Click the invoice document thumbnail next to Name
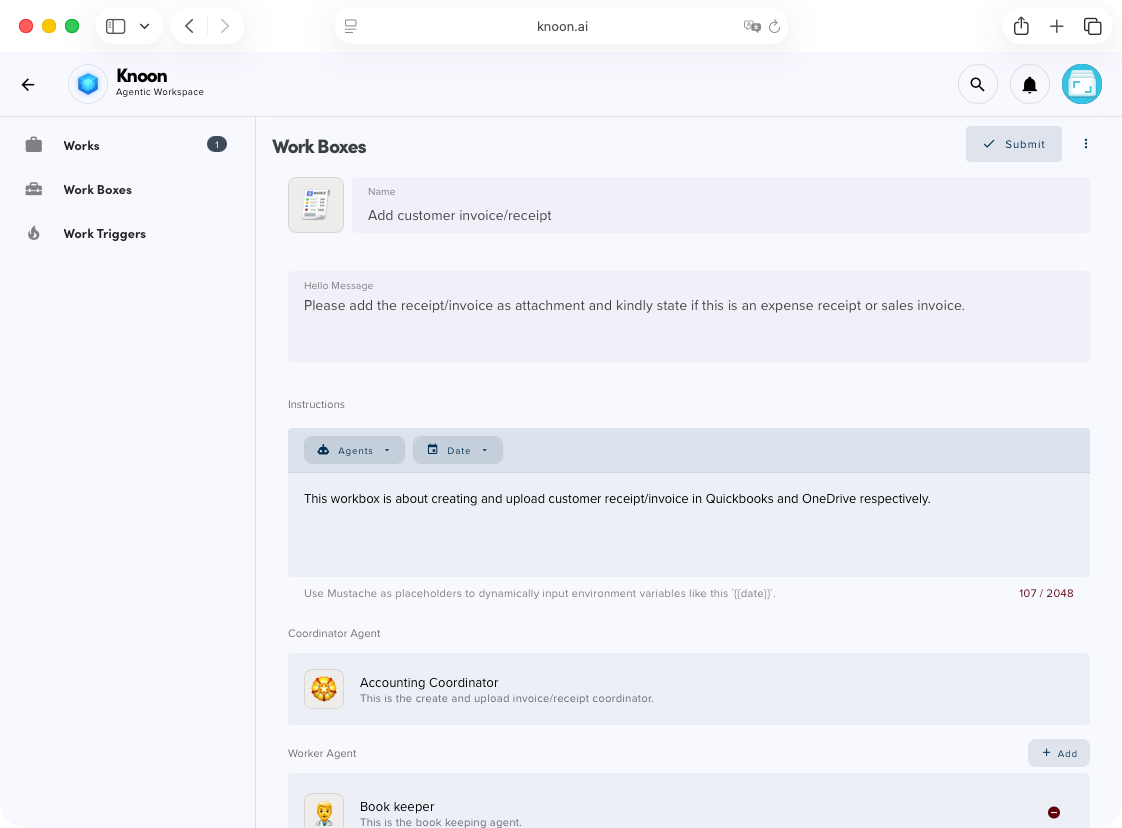This screenshot has width=1122, height=828. pos(315,204)
